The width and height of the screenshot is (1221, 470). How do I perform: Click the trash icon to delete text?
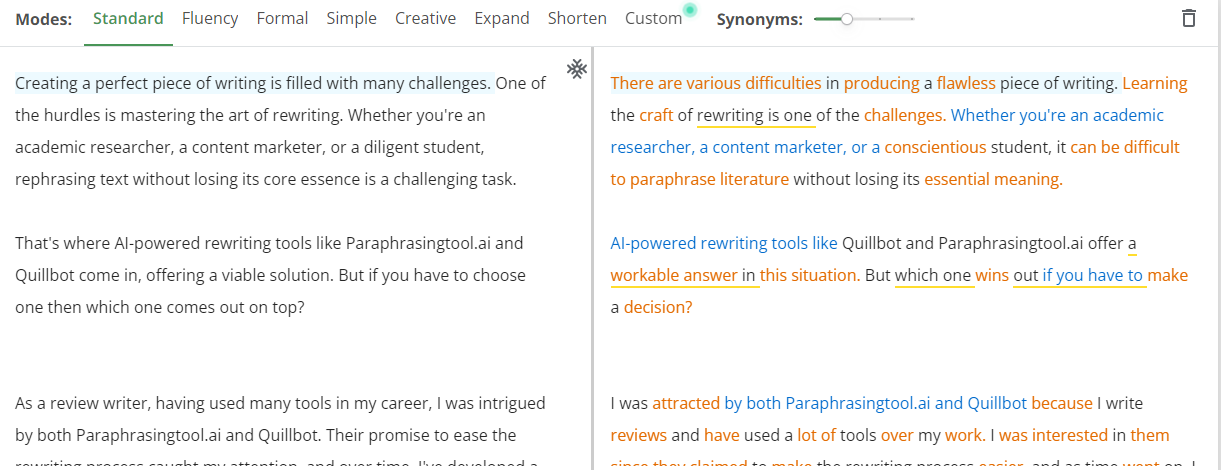click(1188, 18)
